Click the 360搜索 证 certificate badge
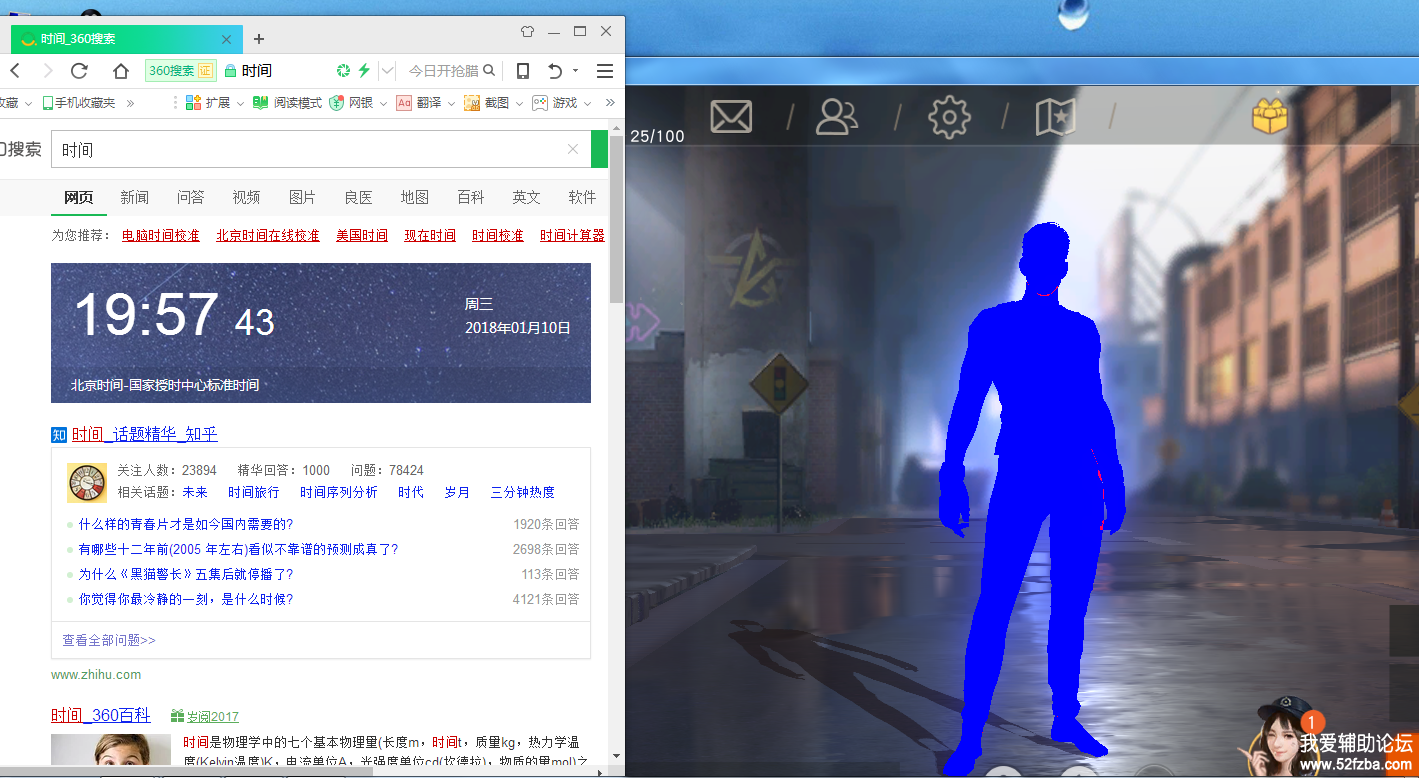 point(180,71)
